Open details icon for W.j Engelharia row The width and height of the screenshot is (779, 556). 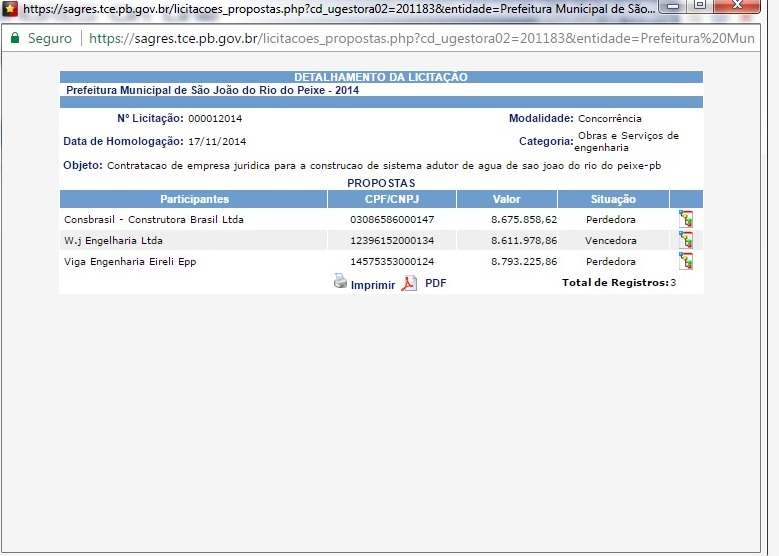[686, 240]
